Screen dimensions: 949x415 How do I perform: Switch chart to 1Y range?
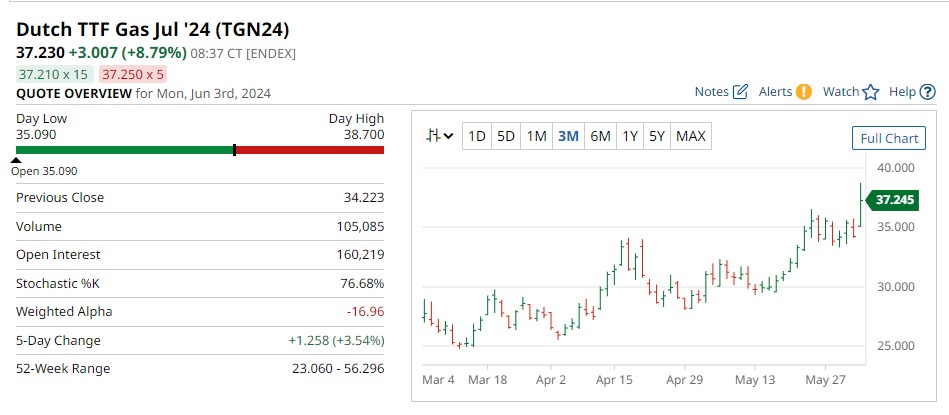click(630, 136)
